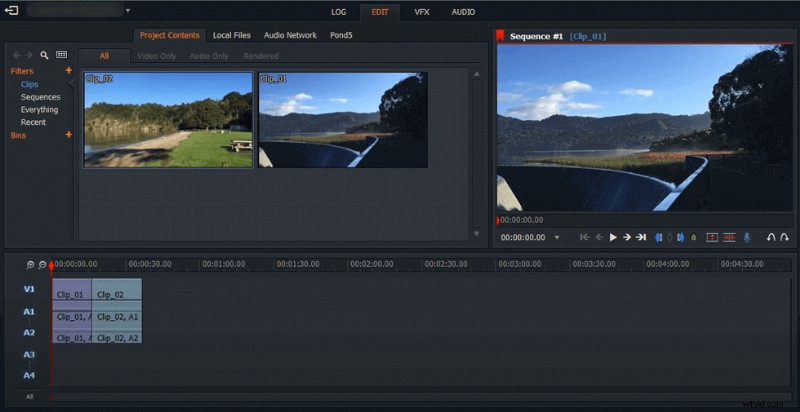Image resolution: width=800 pixels, height=412 pixels.
Task: Click the Bins heading
Action: [18, 135]
